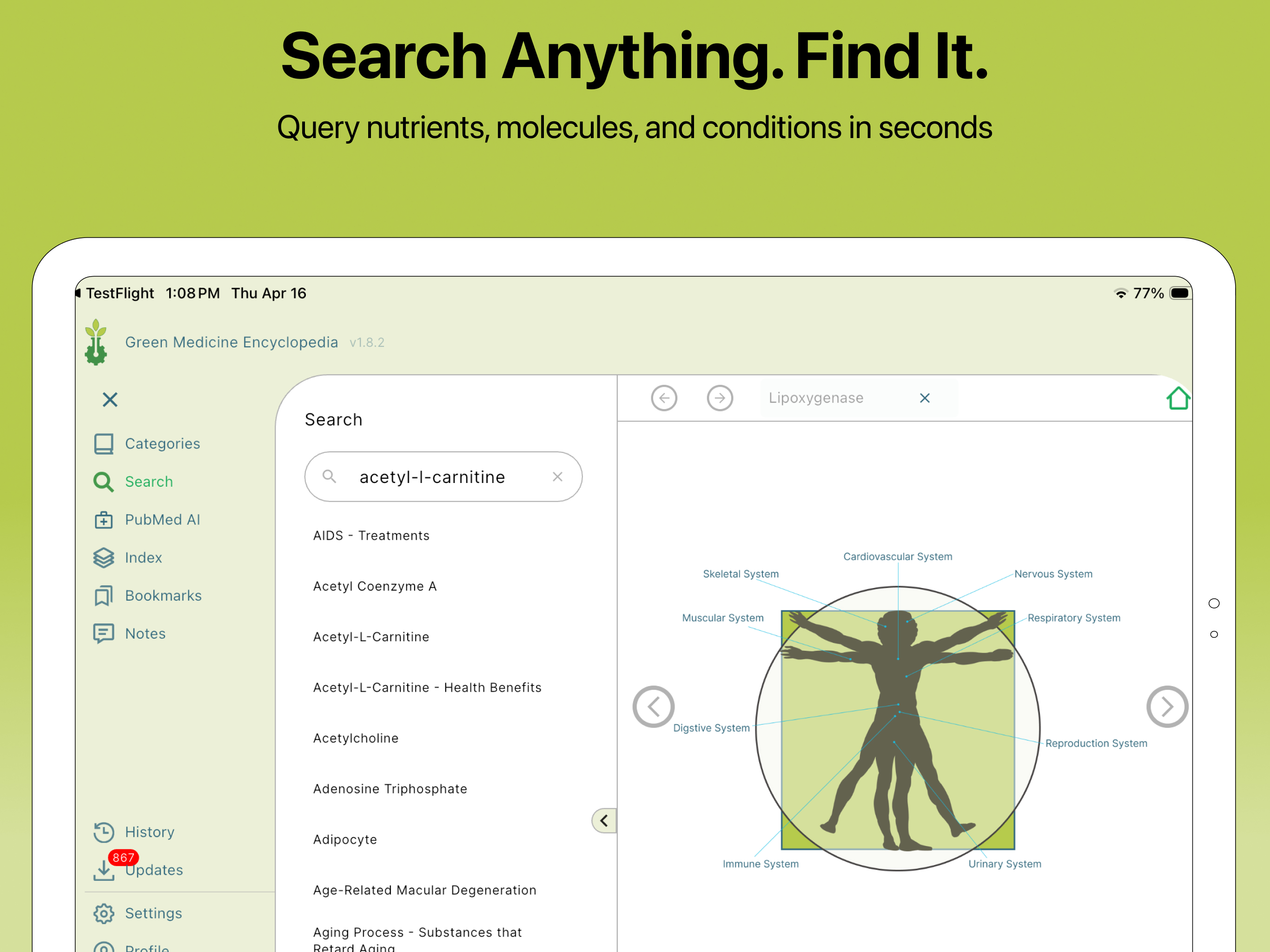Open the Acetylcholine result

[x=356, y=738]
